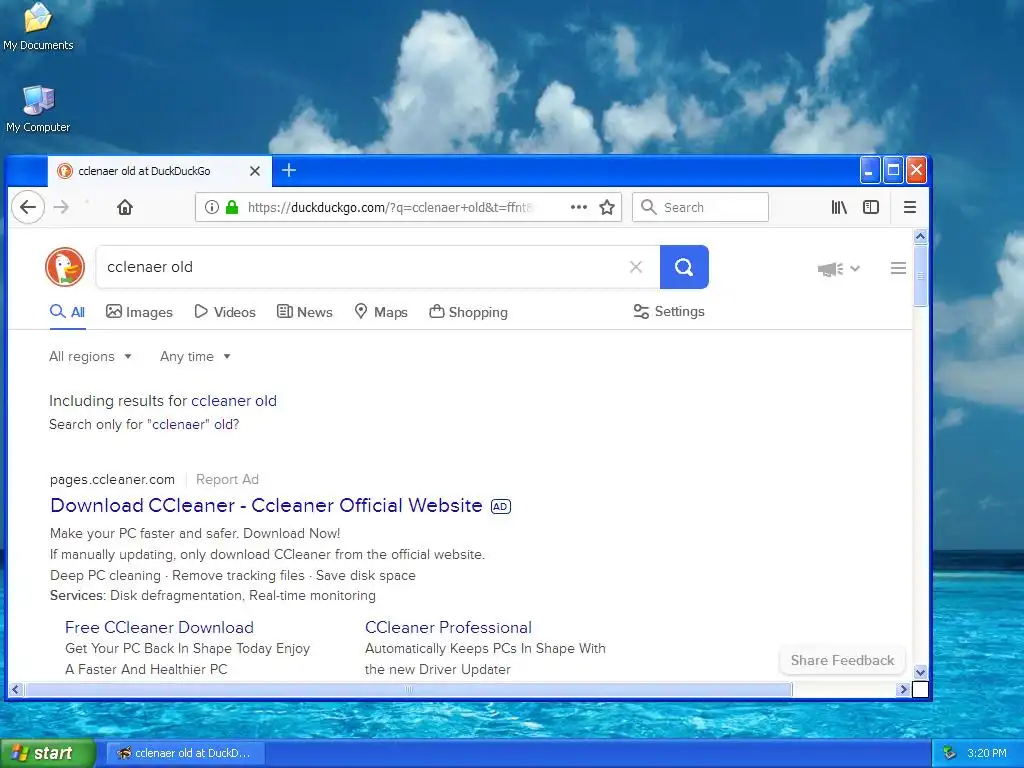
Task: Open CCleaner Professional sublink
Action: point(449,628)
